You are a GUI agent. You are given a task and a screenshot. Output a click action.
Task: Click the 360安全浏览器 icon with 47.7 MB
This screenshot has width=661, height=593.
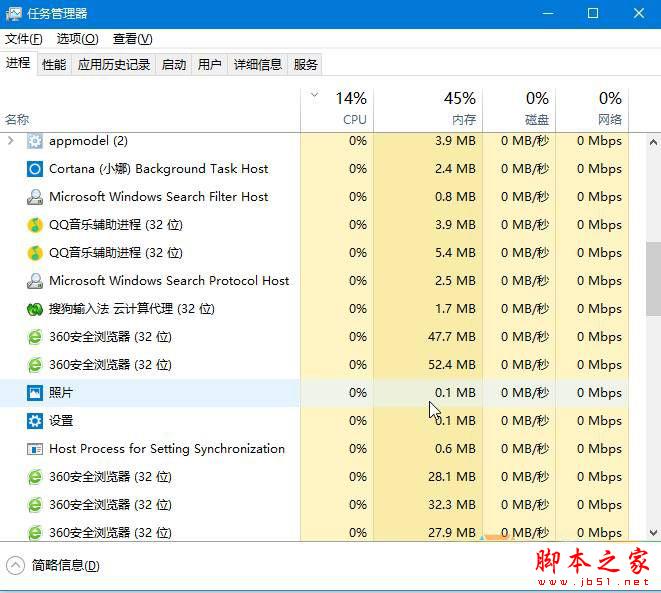pos(35,337)
